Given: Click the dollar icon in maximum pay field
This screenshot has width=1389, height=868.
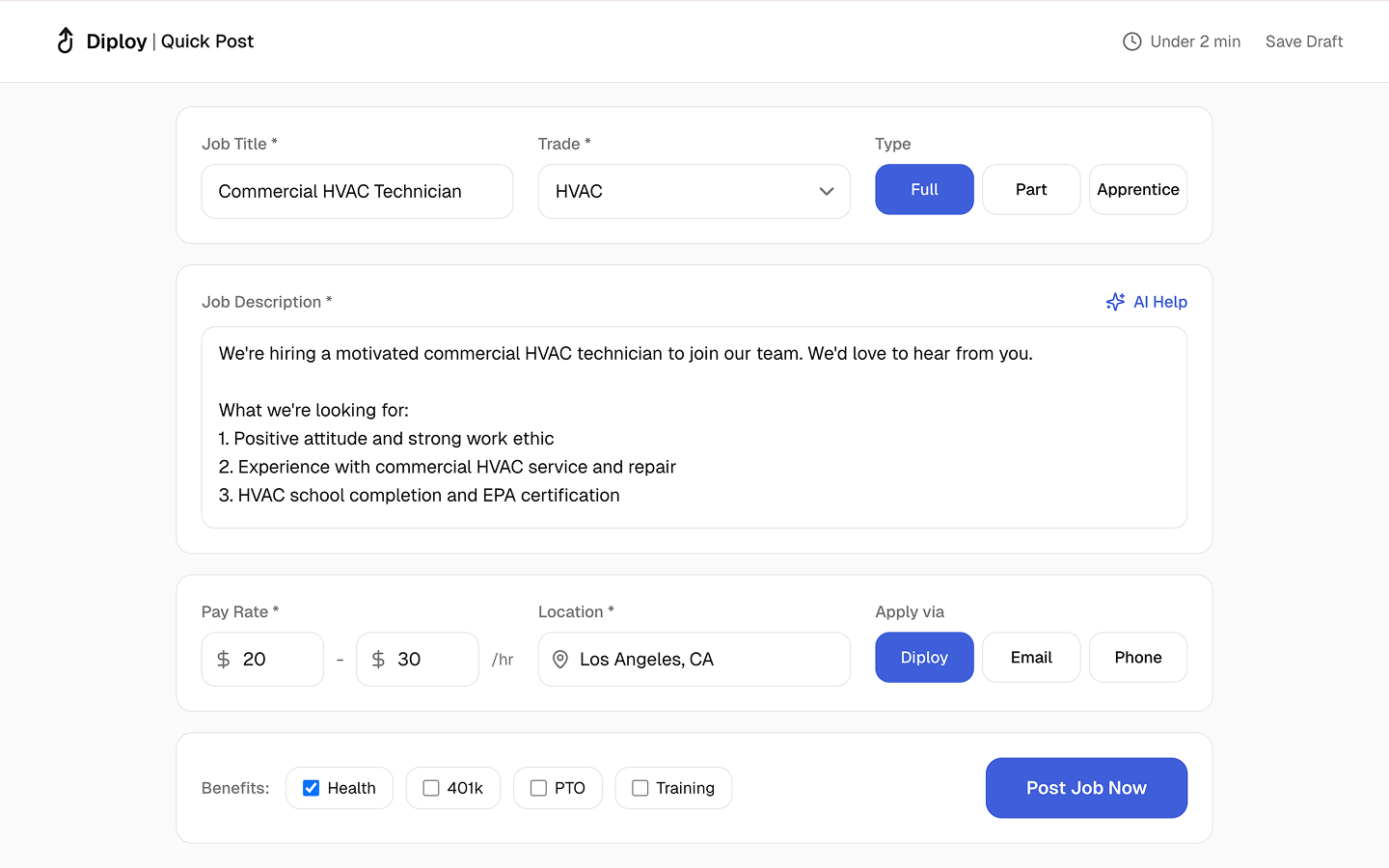Looking at the screenshot, I should pyautogui.click(x=378, y=660).
